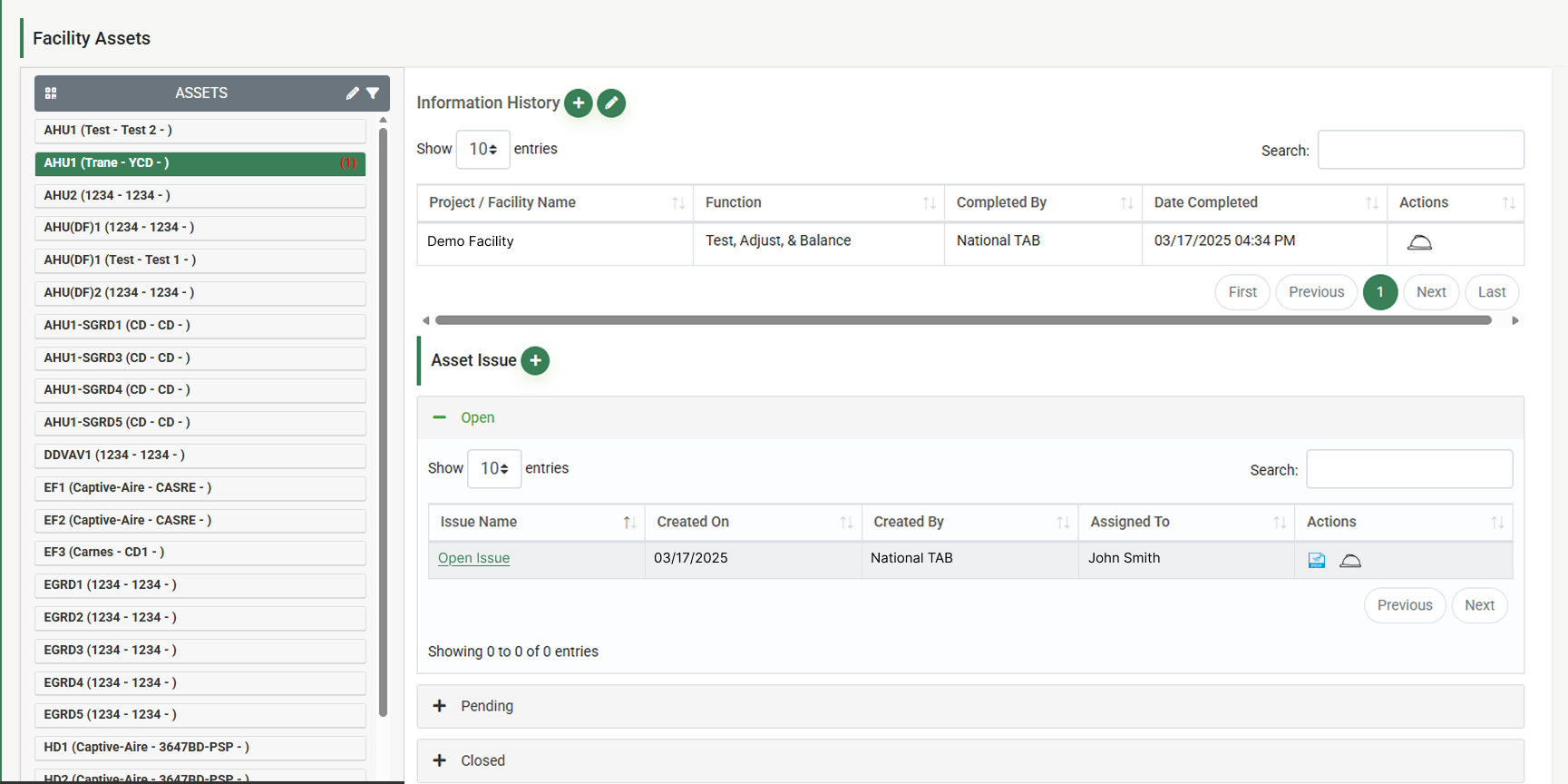Click Previous in Asset Issue pagination
The image size is (1568, 784).
pyautogui.click(x=1405, y=605)
